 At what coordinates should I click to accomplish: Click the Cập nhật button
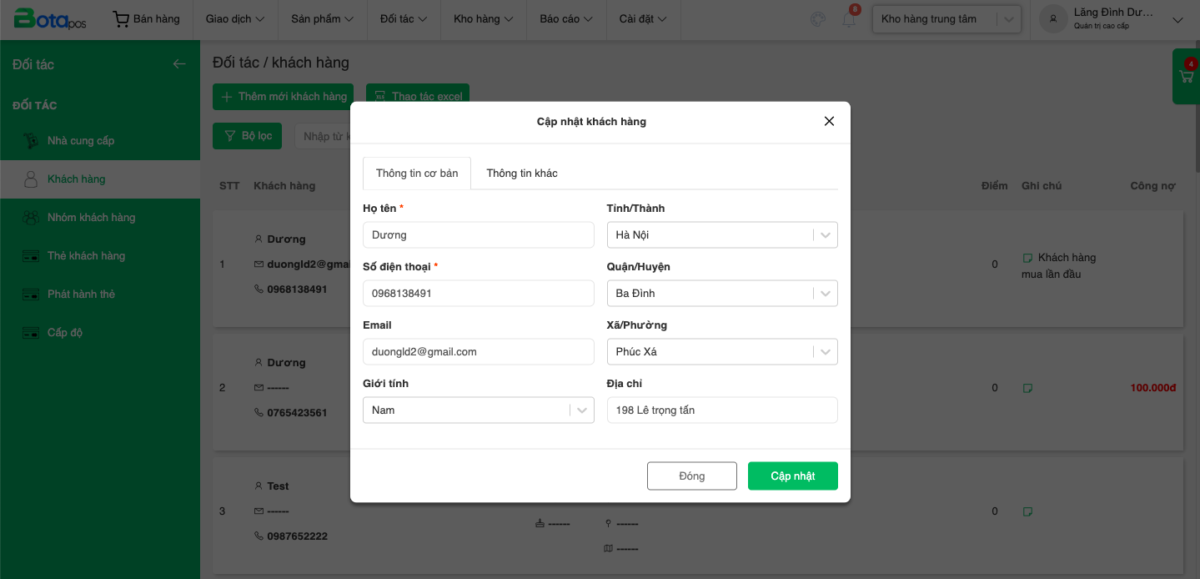pyautogui.click(x=792, y=476)
